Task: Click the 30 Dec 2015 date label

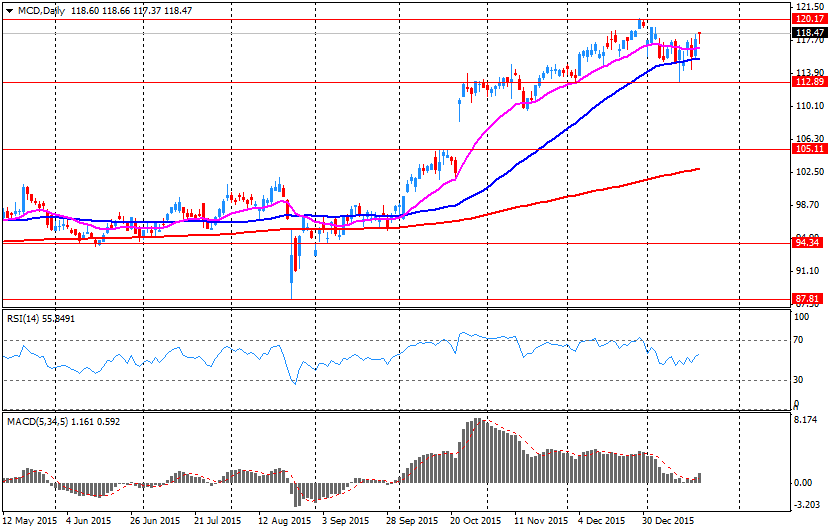Action: 668,521
